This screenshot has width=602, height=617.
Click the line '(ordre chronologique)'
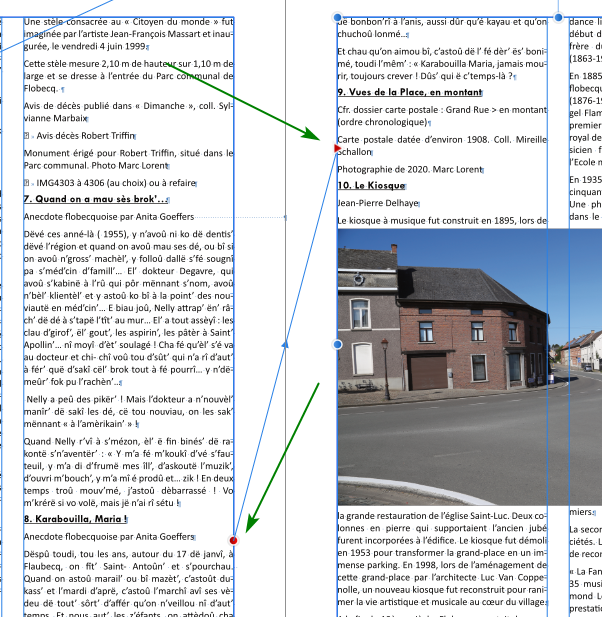coord(382,122)
